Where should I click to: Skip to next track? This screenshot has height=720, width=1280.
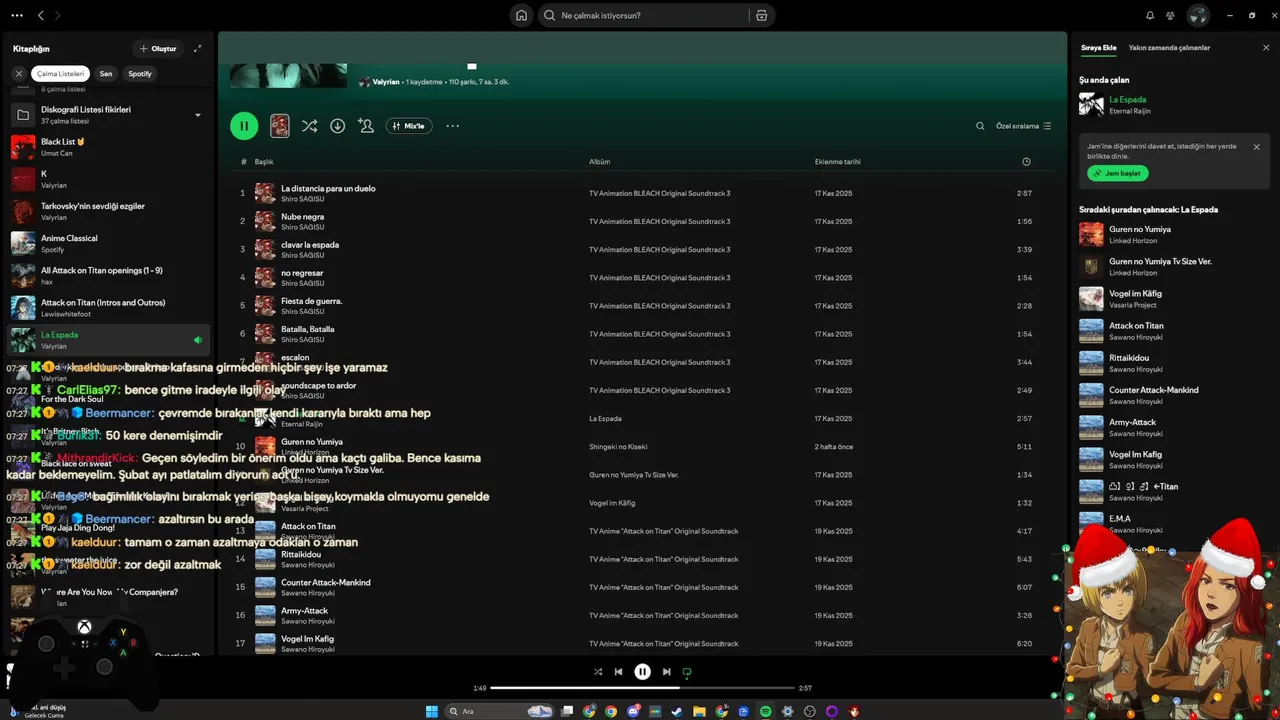pos(666,672)
